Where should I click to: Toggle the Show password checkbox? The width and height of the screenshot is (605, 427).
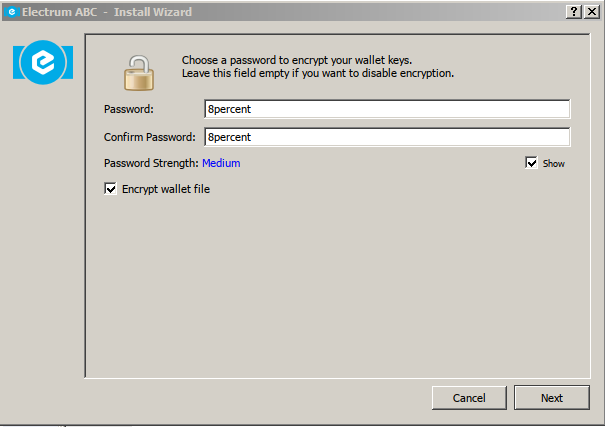point(531,163)
